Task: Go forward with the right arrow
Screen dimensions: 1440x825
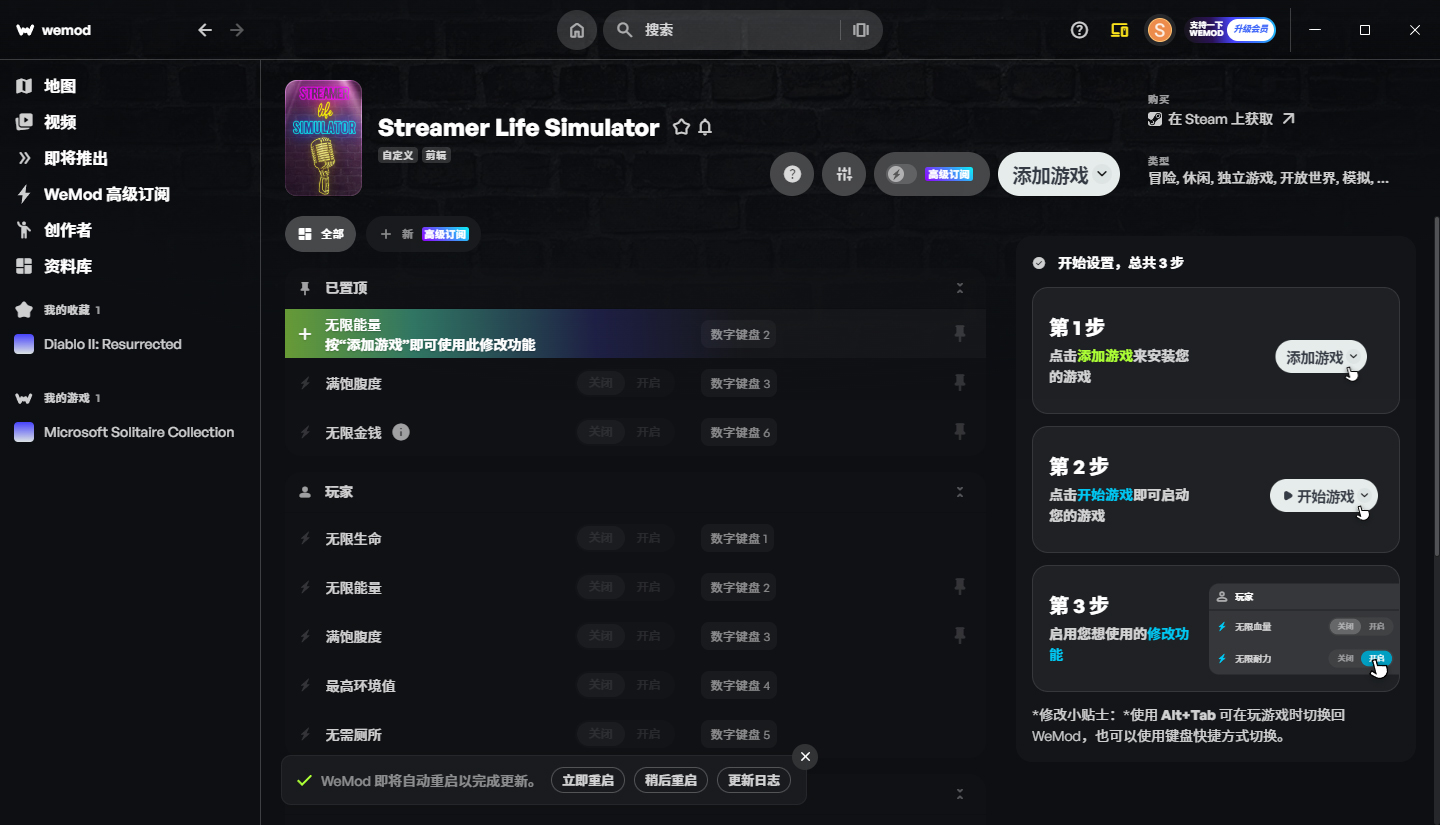Action: point(237,30)
